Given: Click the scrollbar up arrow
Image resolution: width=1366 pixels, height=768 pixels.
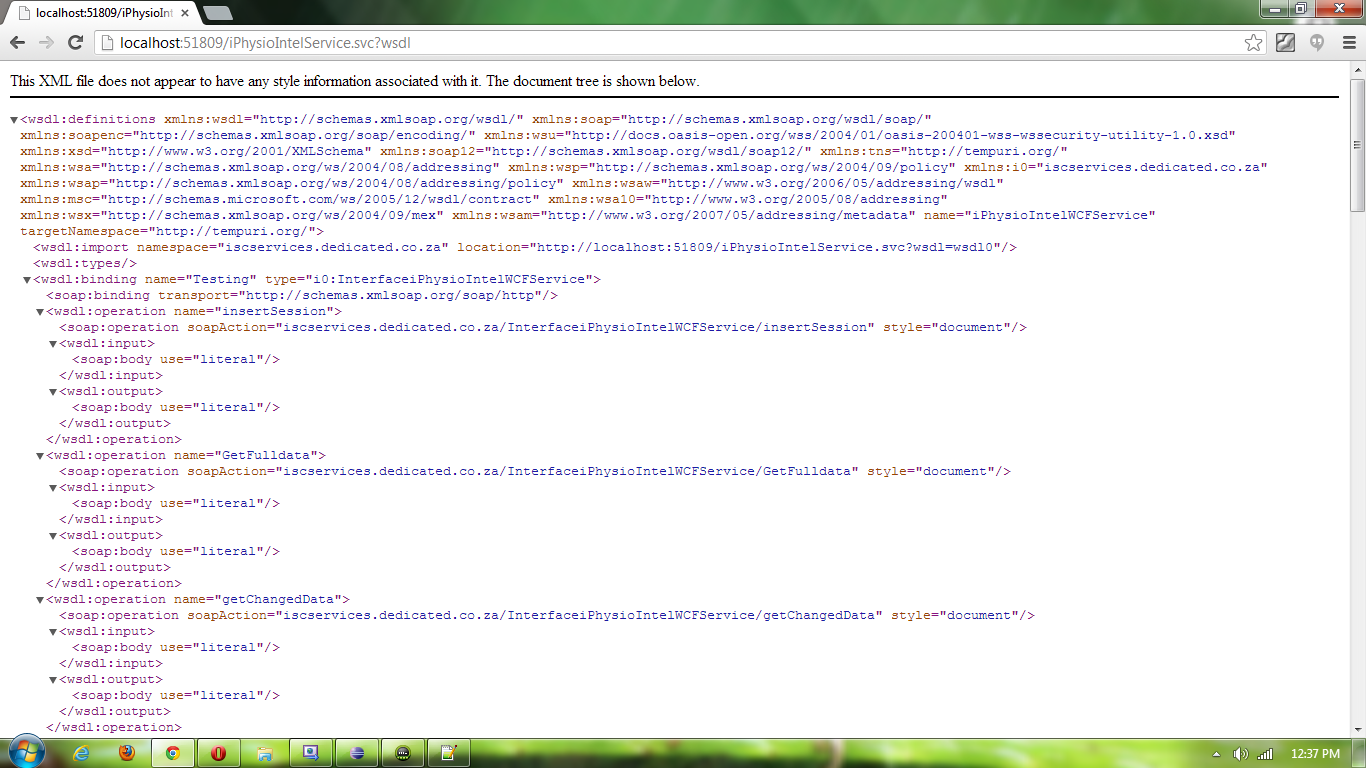Looking at the screenshot, I should tap(1357, 69).
